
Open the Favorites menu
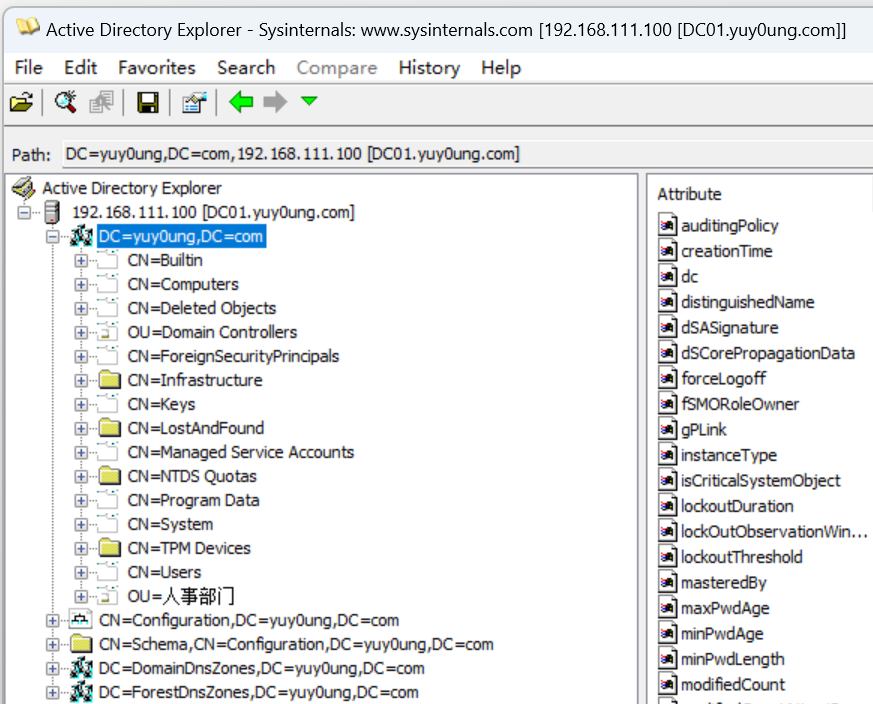click(x=156, y=68)
